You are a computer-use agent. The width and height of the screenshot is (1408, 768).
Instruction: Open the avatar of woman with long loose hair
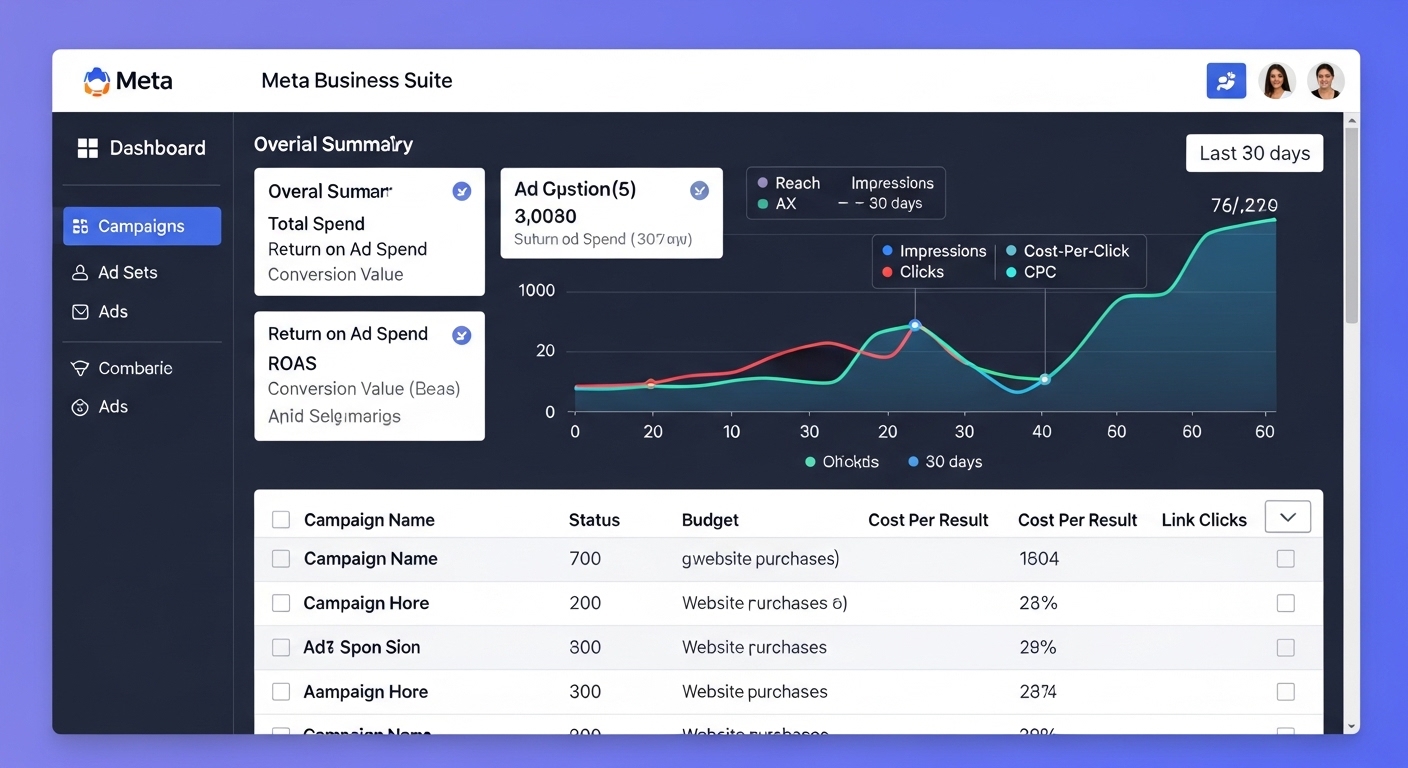point(1277,81)
